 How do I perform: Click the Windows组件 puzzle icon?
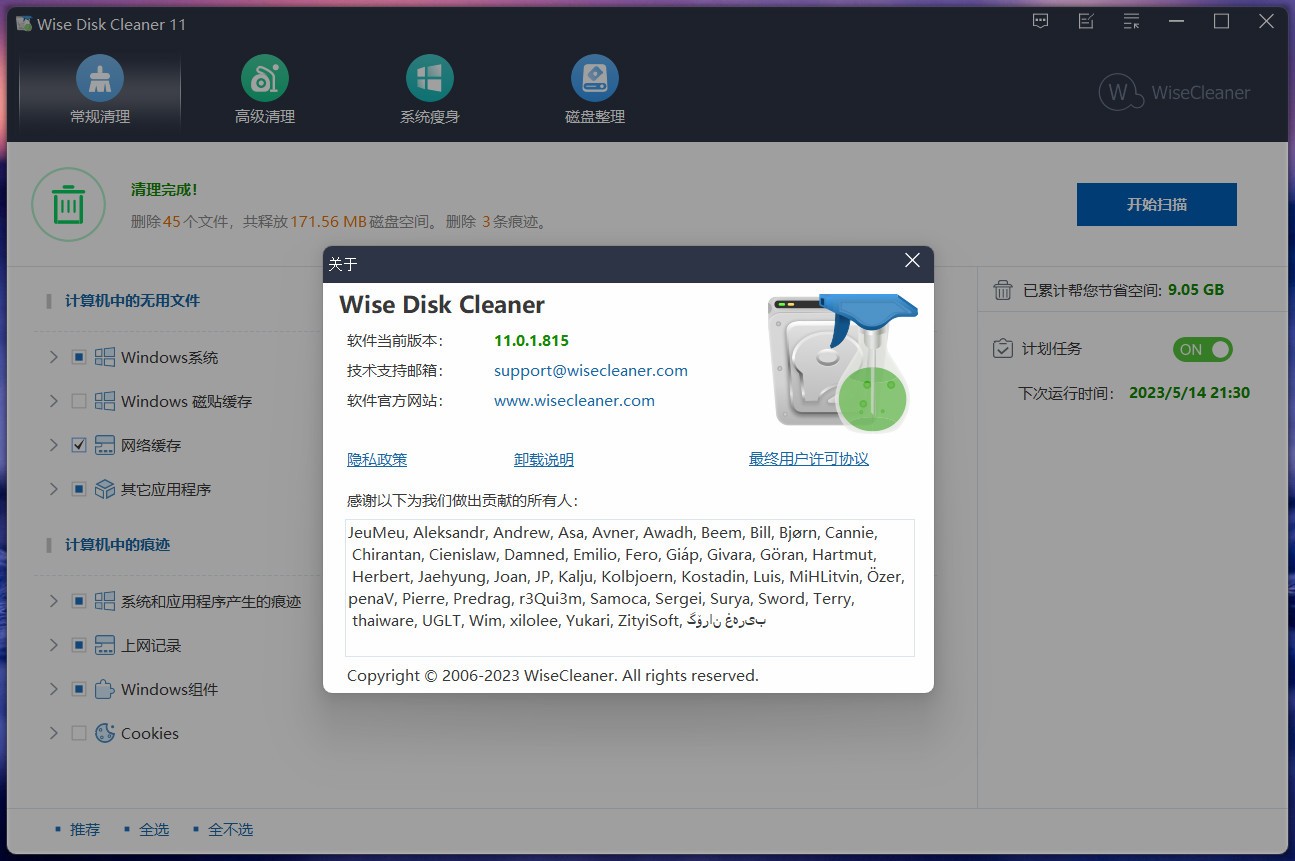pos(105,689)
